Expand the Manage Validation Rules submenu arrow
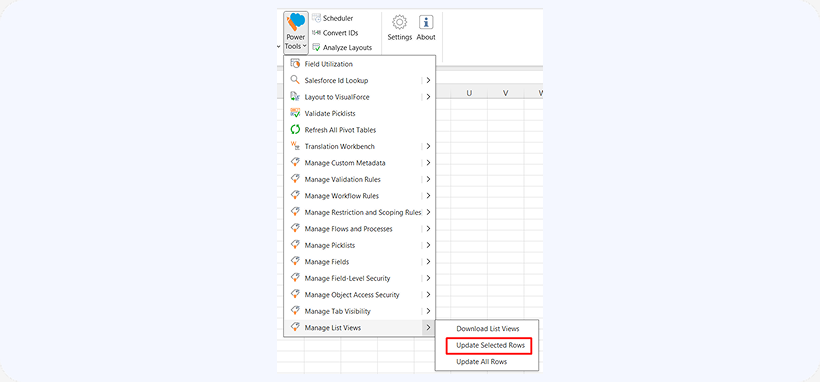The image size is (820, 382). (428, 179)
